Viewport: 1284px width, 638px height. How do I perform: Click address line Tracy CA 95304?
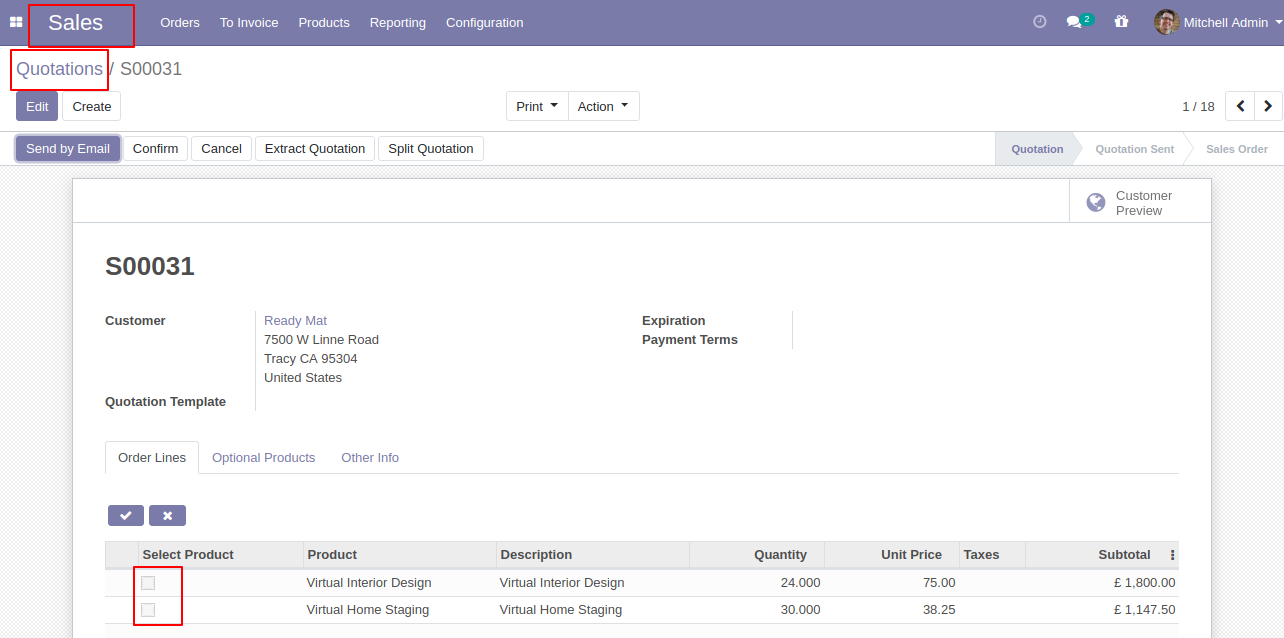click(x=310, y=359)
